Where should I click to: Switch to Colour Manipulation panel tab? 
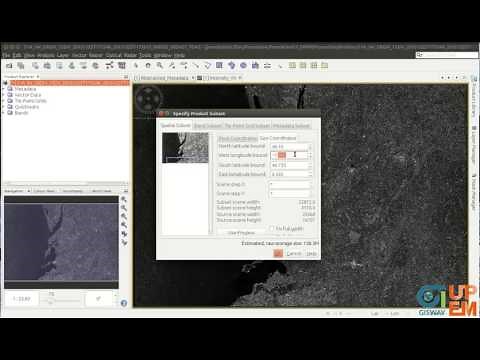pyautogui.click(x=44, y=191)
